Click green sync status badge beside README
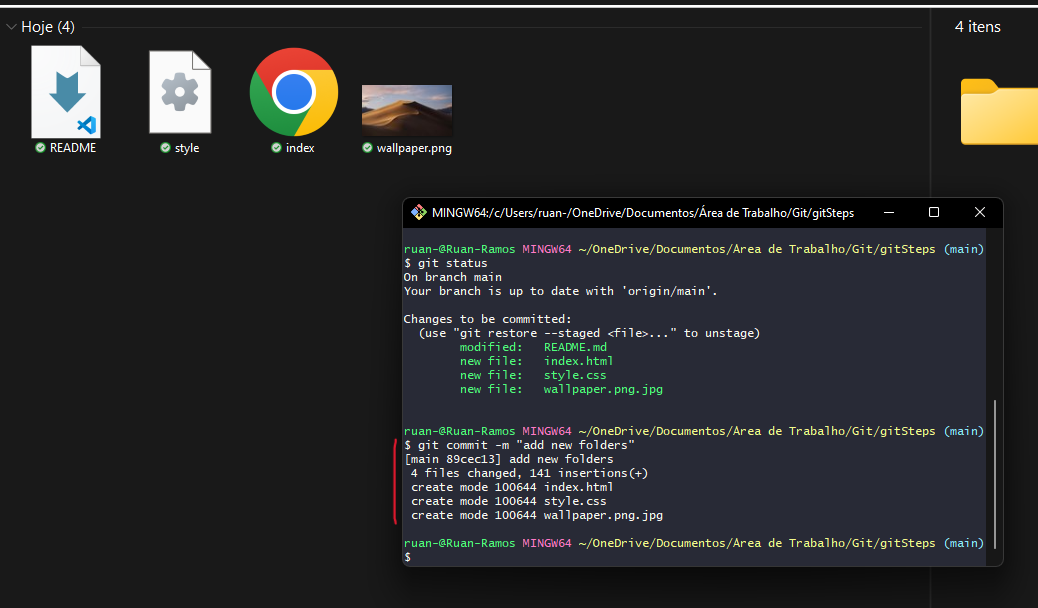Screen dimensions: 1038x608 (40, 148)
